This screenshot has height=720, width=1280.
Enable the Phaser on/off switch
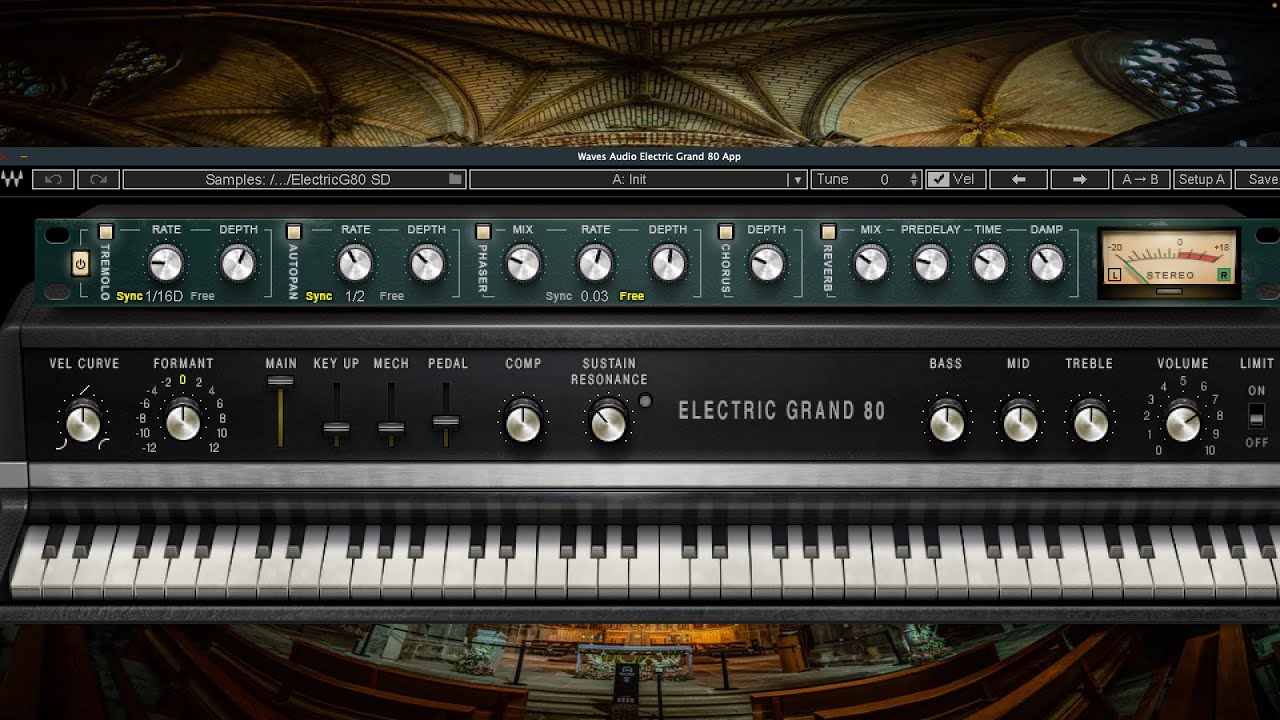(483, 232)
